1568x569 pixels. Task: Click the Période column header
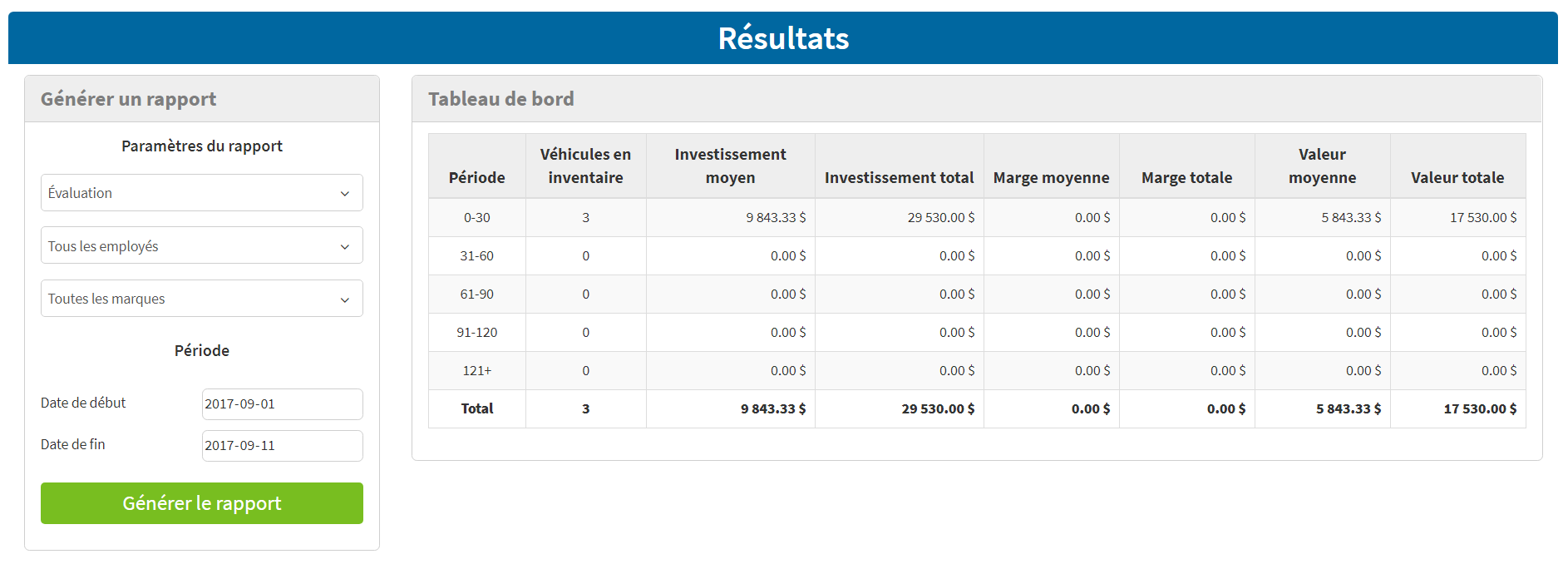point(476,177)
